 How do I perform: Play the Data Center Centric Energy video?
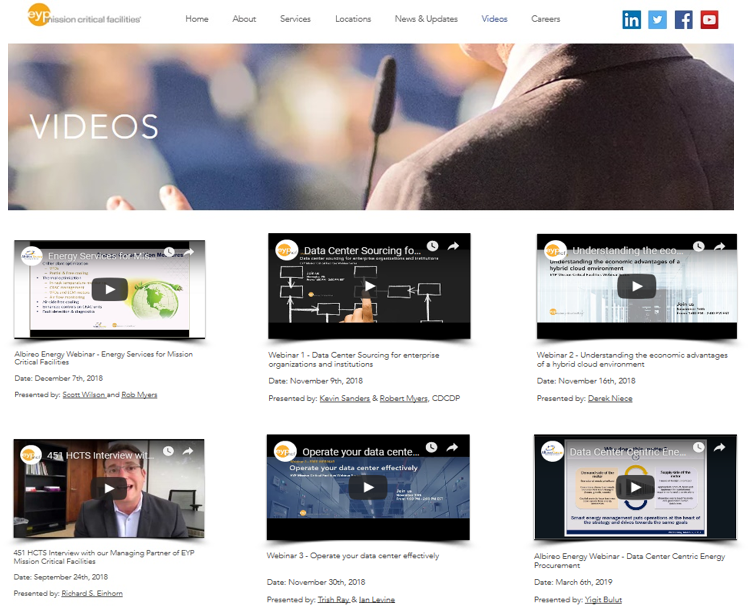[635, 487]
